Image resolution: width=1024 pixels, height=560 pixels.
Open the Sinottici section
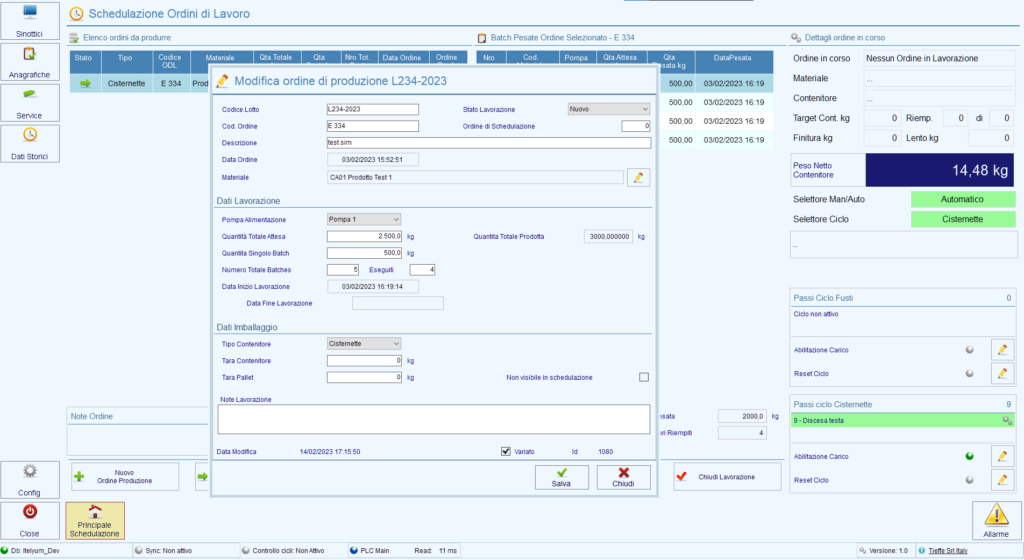(x=29, y=21)
